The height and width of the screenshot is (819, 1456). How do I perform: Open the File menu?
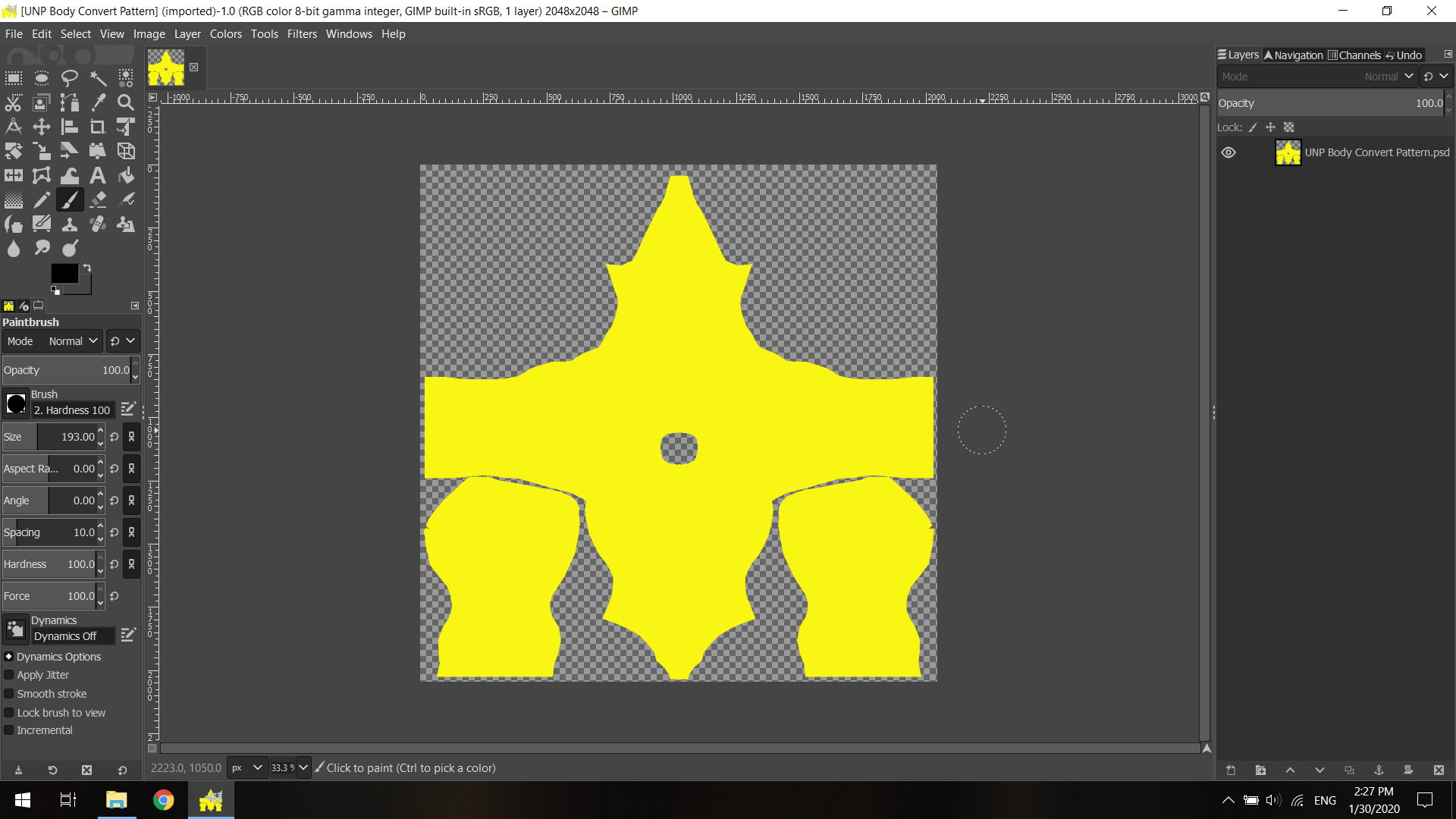14,34
